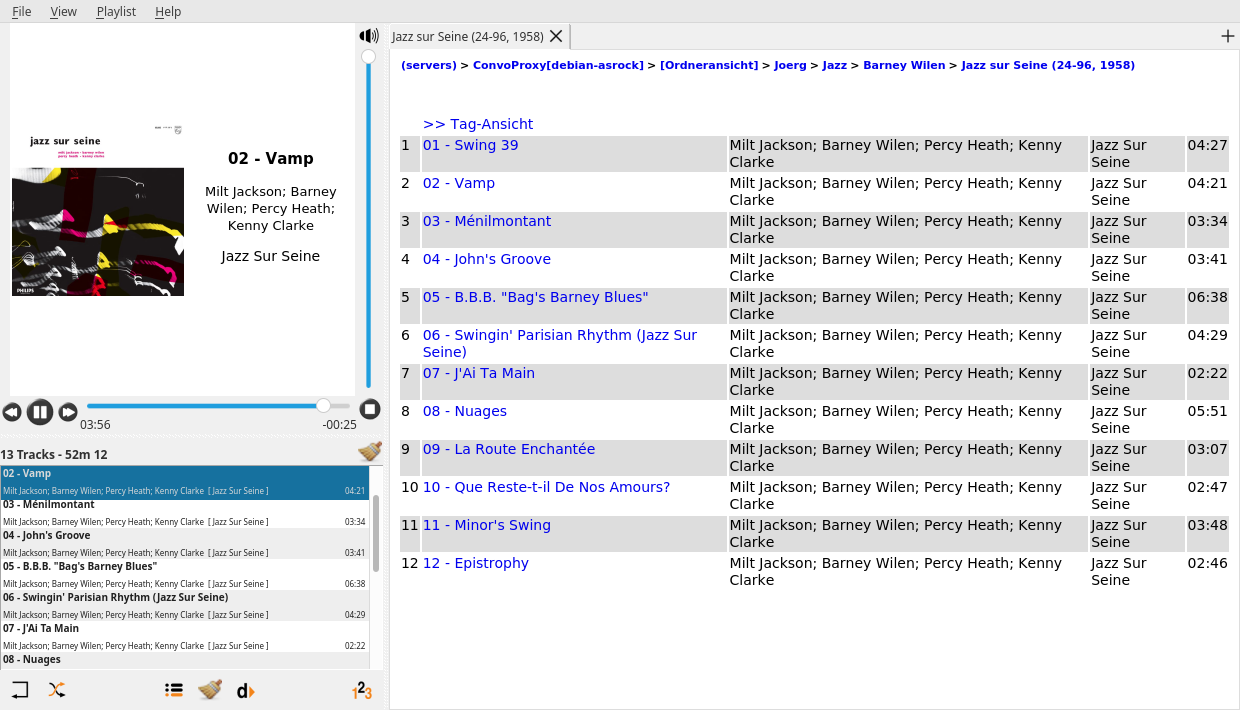Toggle shuffle mode in bottom toolbar
This screenshot has height=710, width=1240.
click(57, 690)
